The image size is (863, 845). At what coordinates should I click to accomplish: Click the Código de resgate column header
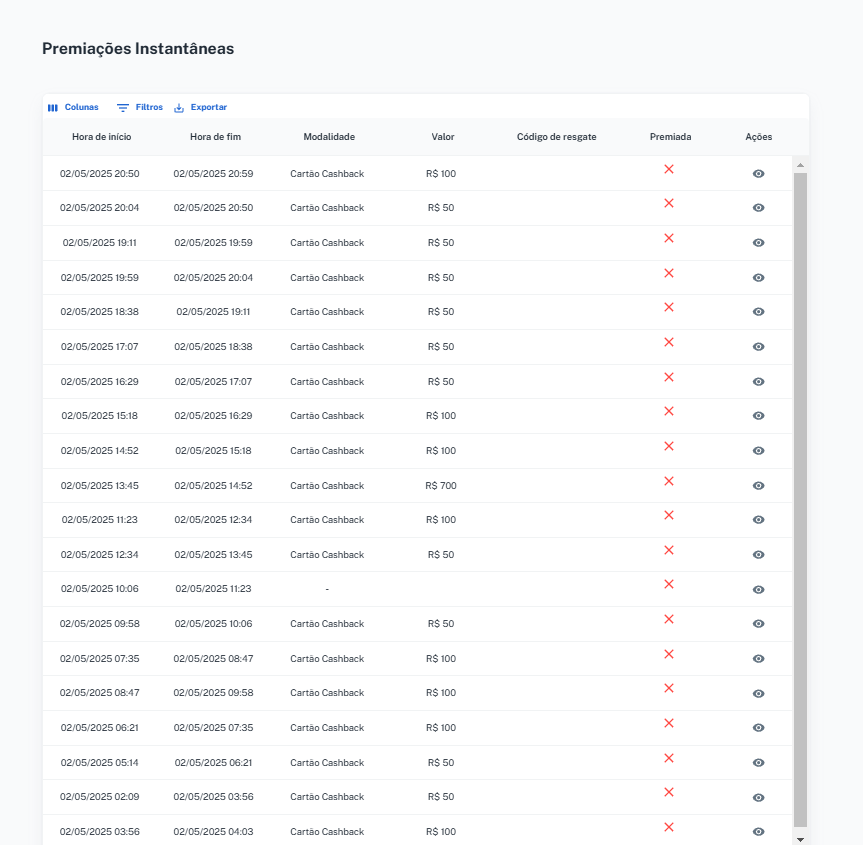tap(556, 137)
